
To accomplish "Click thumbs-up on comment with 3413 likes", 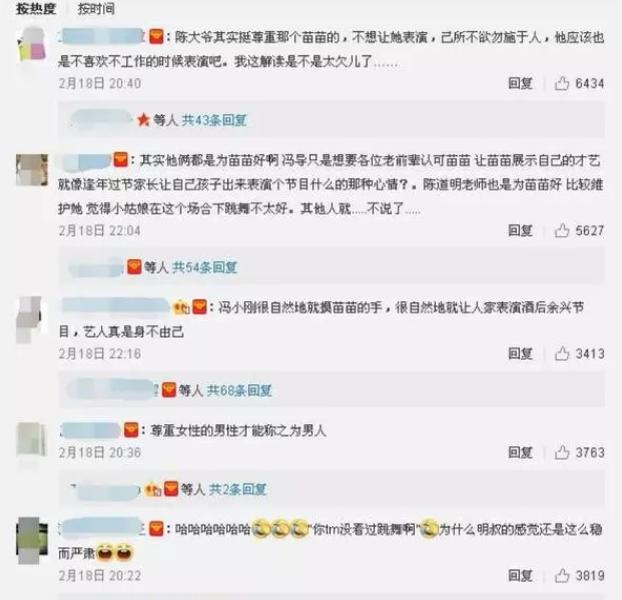I will (562, 353).
